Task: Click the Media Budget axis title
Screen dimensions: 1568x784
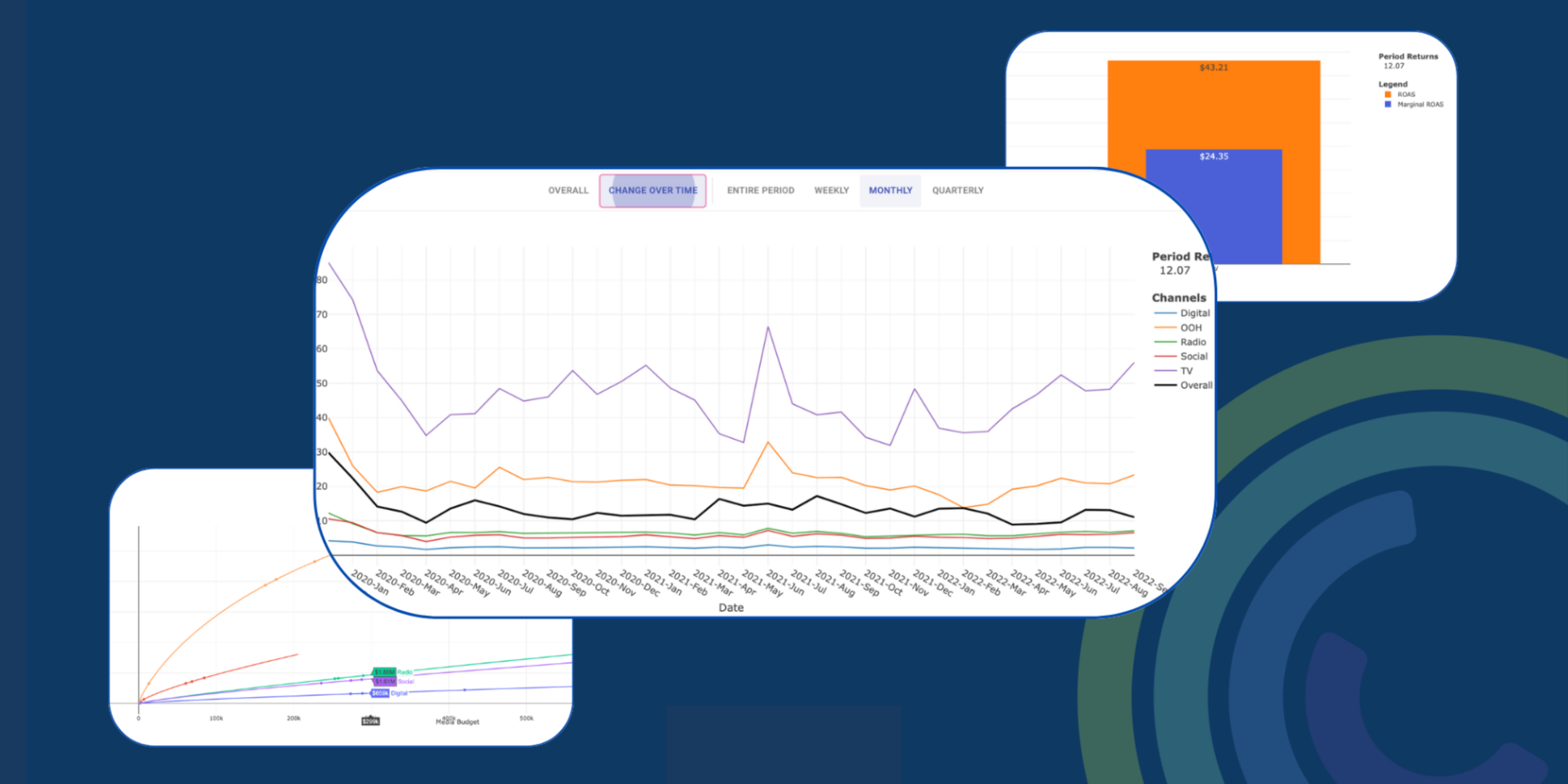Action: click(458, 722)
